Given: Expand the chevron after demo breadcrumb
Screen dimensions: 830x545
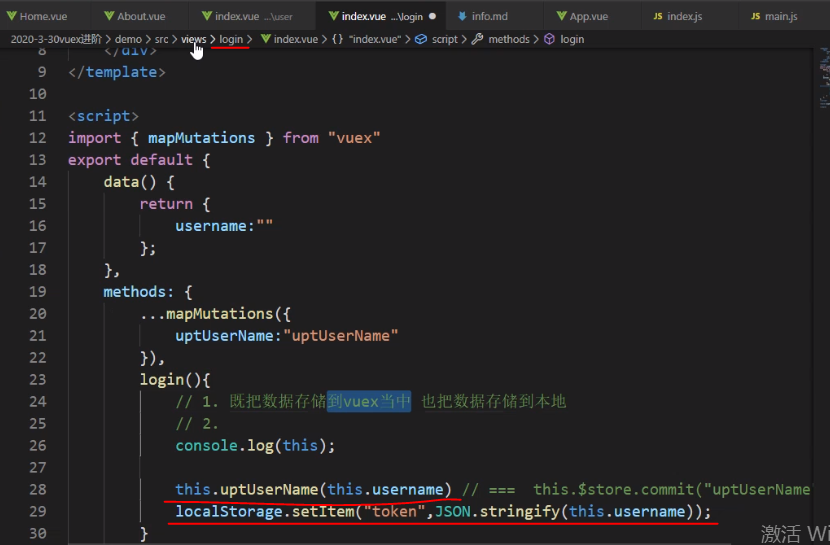Looking at the screenshot, I should (x=148, y=39).
